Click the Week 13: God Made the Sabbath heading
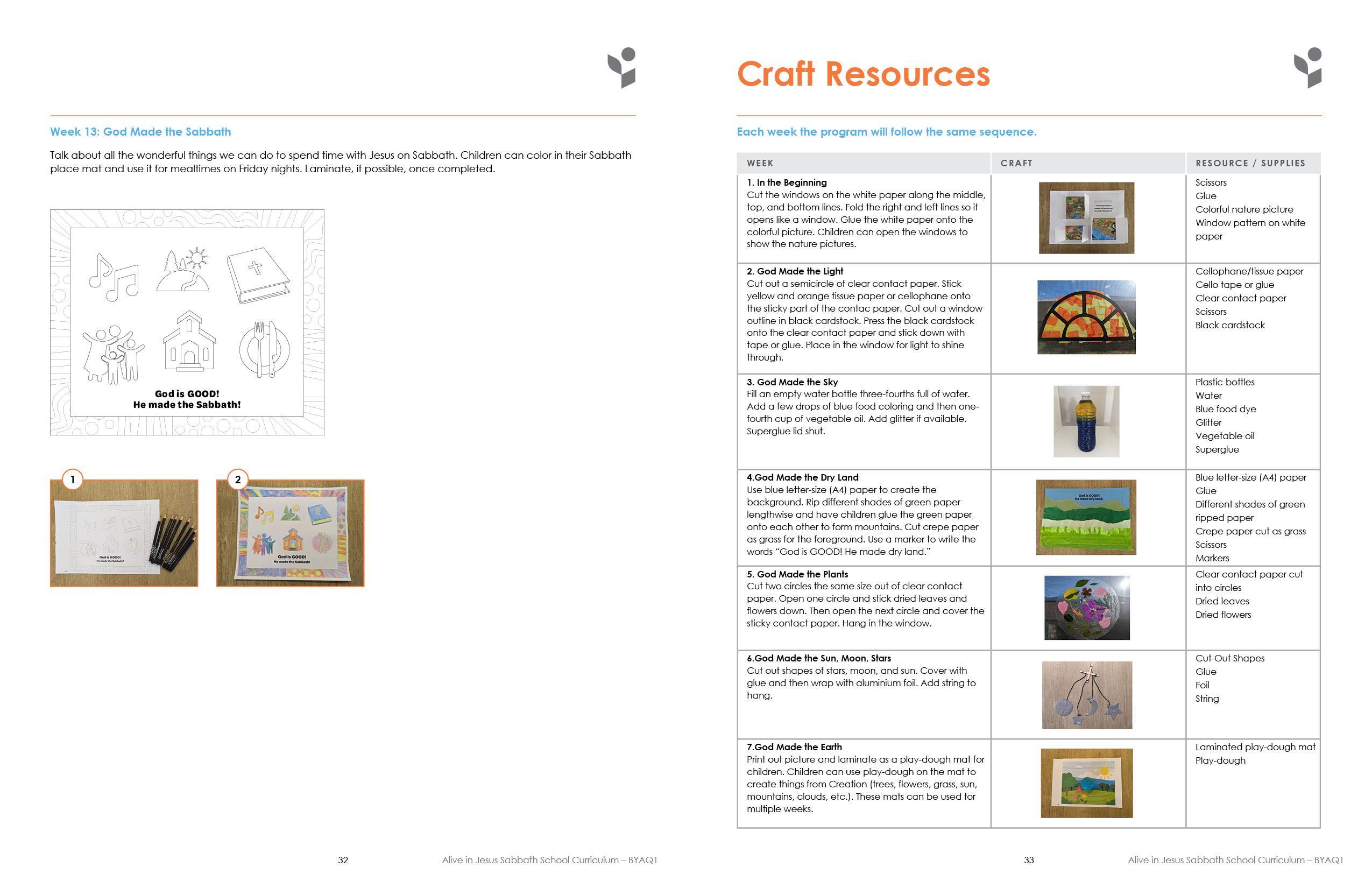 pyautogui.click(x=140, y=131)
